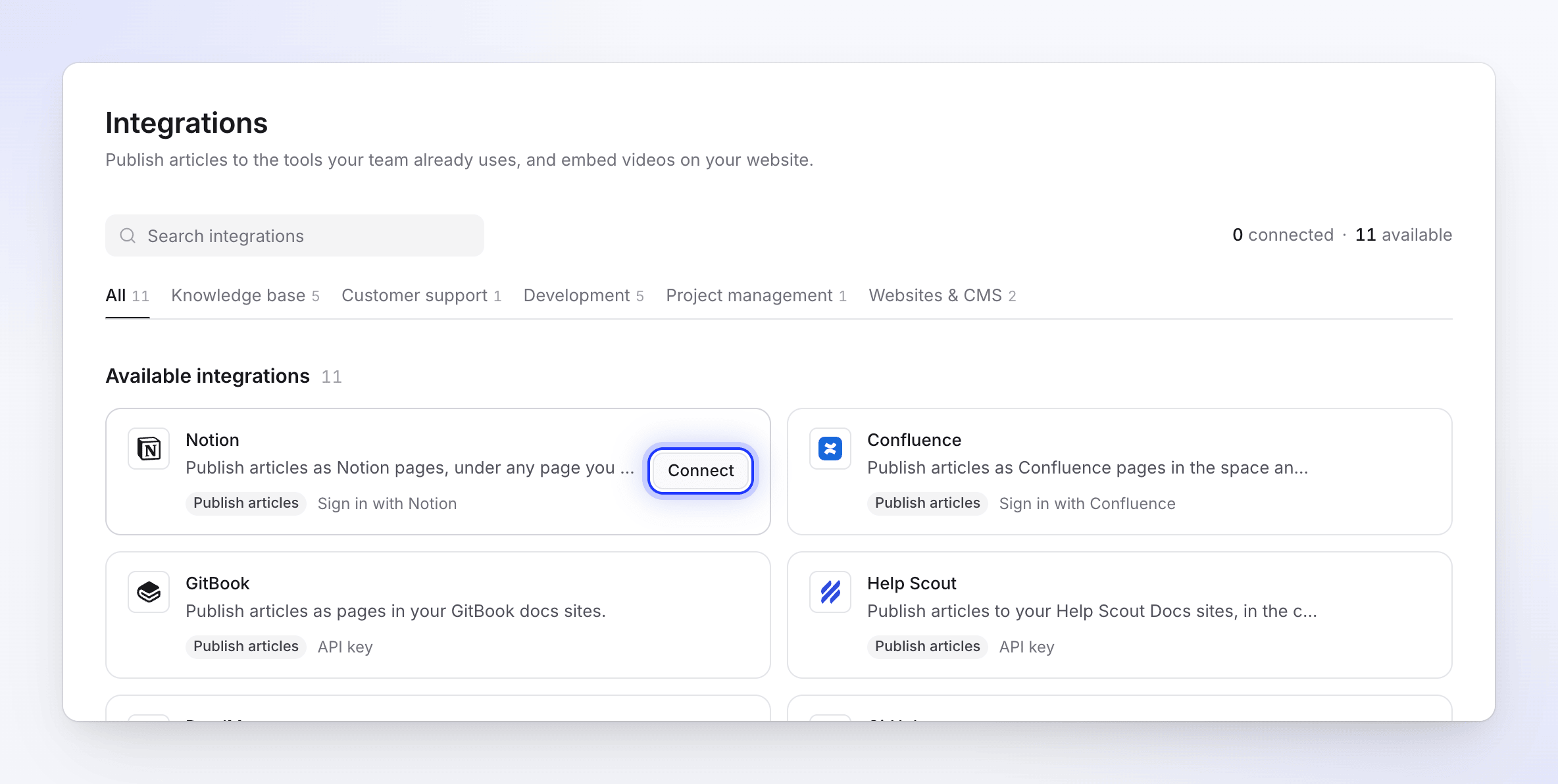
Task: Click 'API key' on the GitBook card
Action: click(x=345, y=647)
